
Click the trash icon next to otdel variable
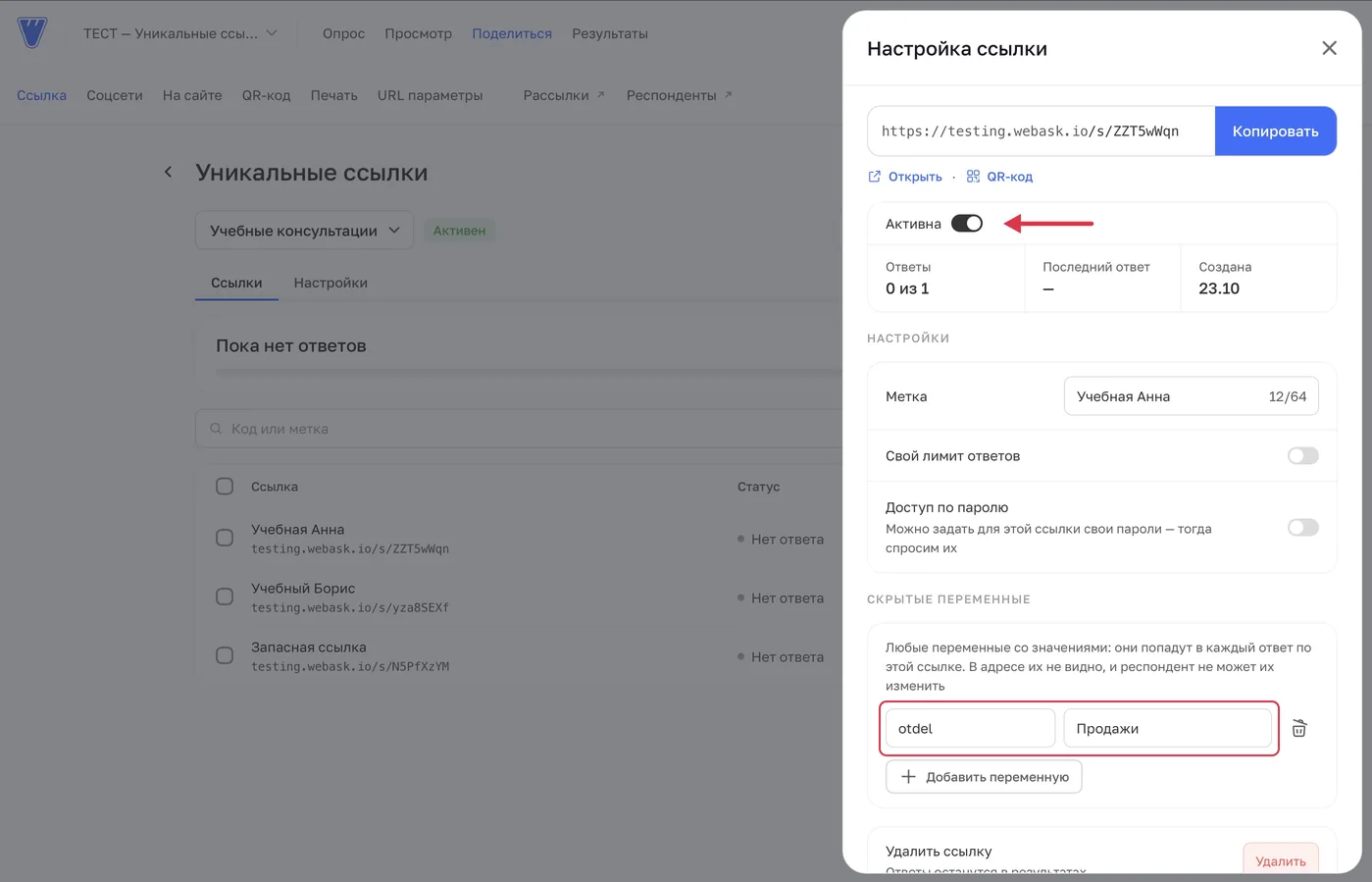click(1299, 728)
